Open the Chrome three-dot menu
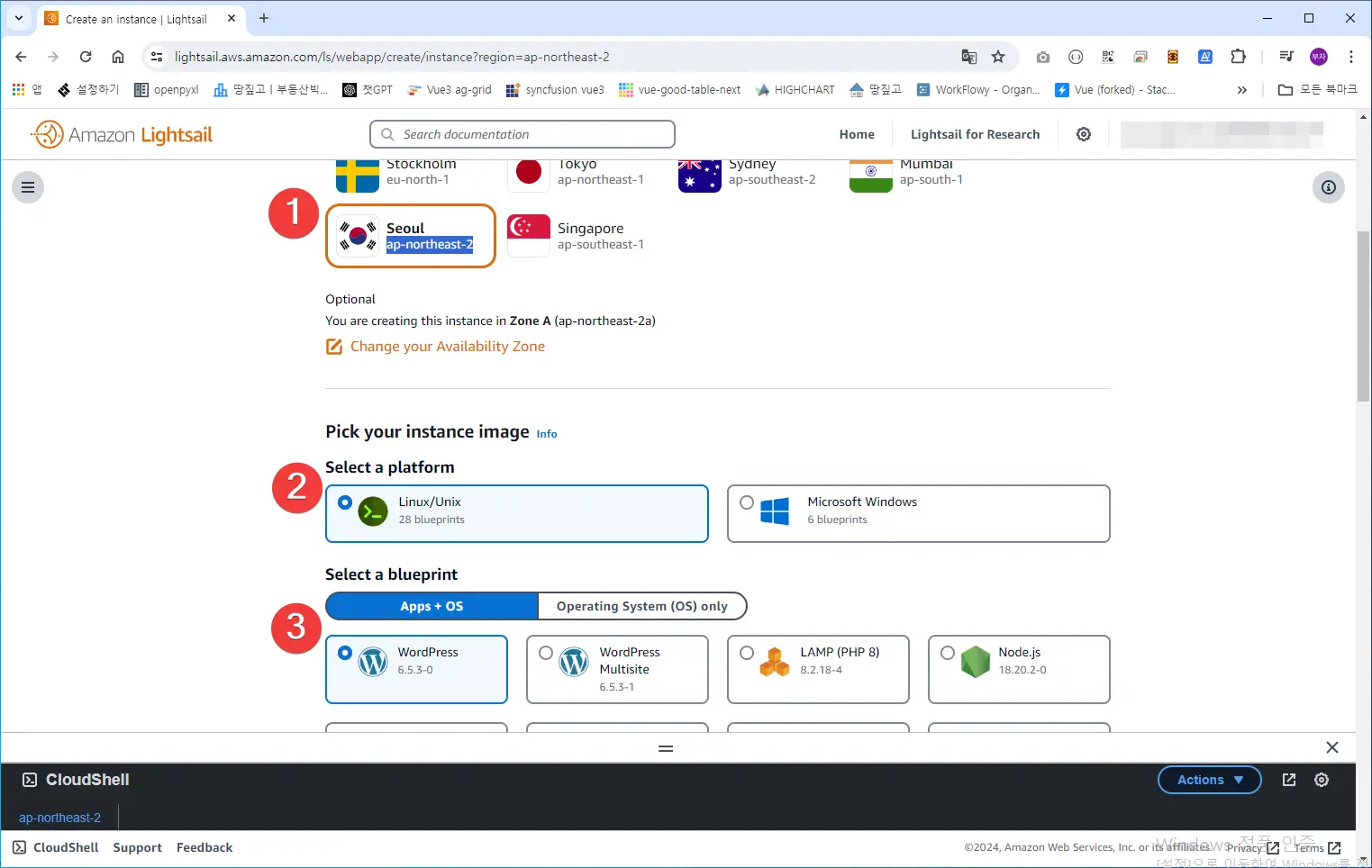1372x868 pixels. (1351, 57)
